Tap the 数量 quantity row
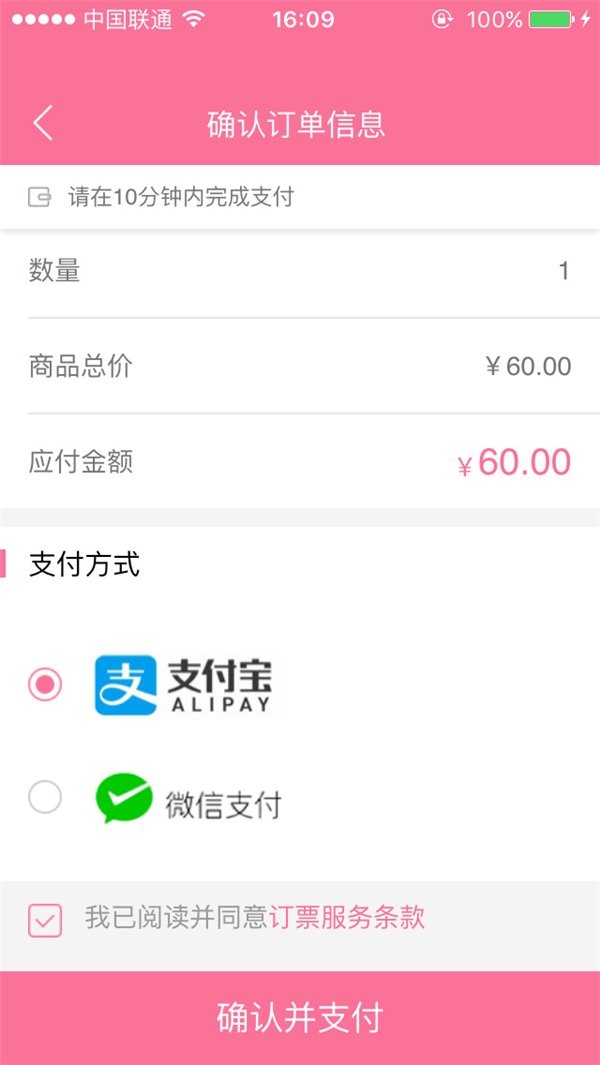This screenshot has height=1065, width=600. coord(300,270)
